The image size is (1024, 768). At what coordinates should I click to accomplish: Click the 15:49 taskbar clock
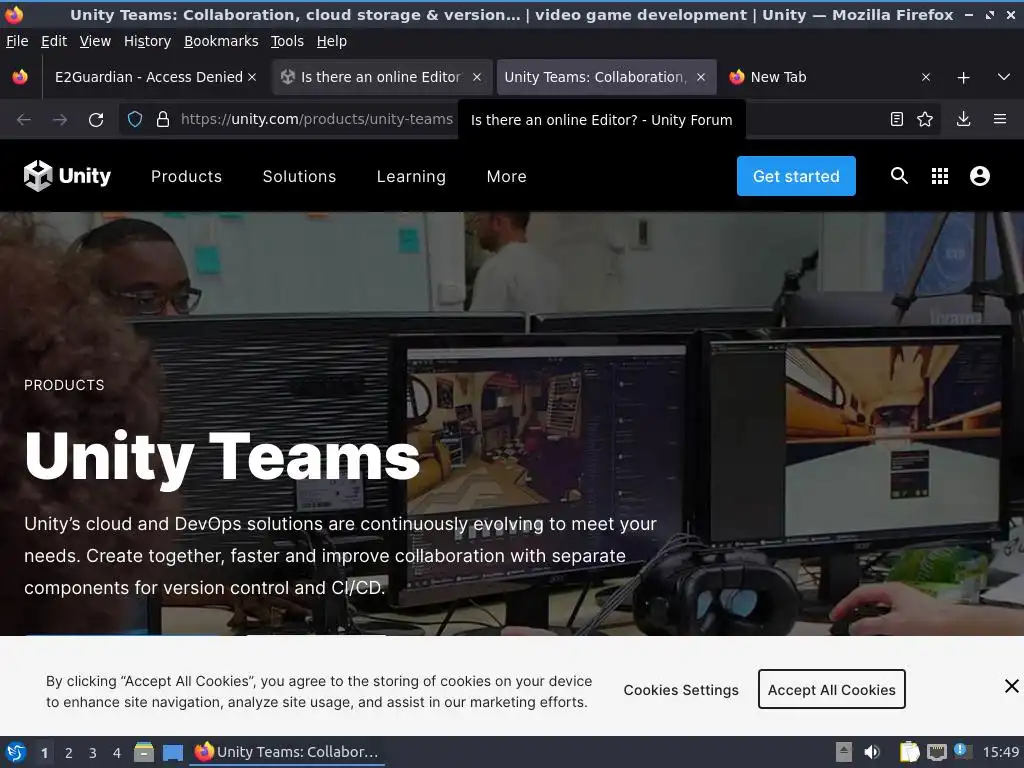[1000, 752]
